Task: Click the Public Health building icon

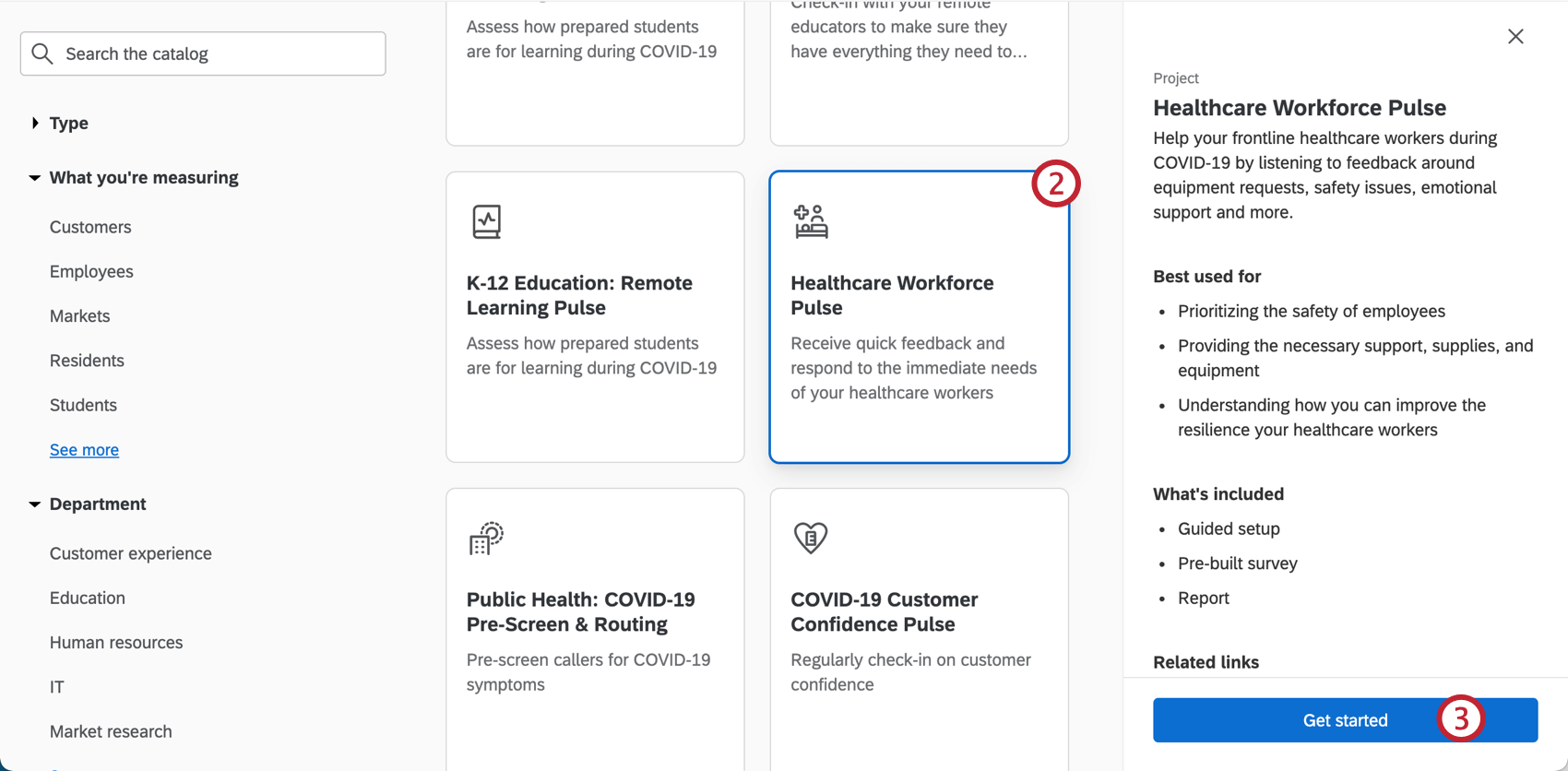Action: click(x=486, y=539)
